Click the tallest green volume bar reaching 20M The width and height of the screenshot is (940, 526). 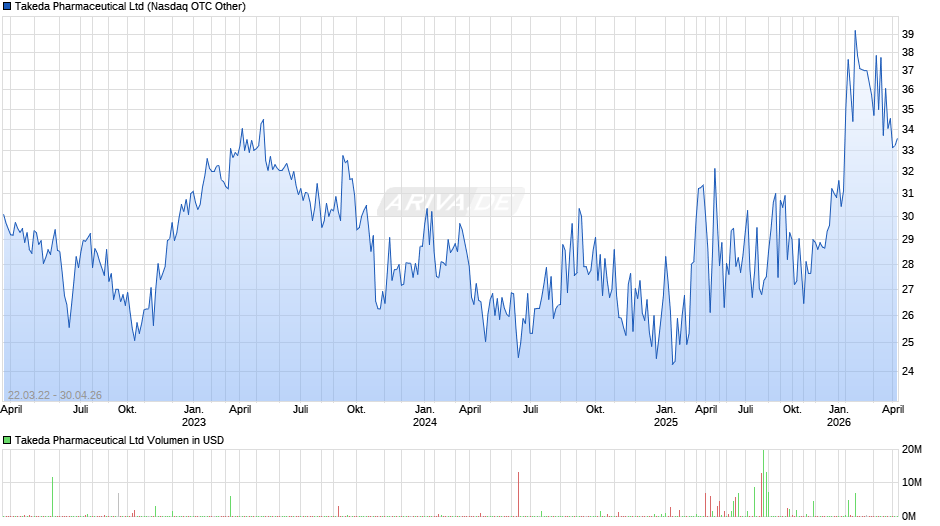pyautogui.click(x=763, y=483)
